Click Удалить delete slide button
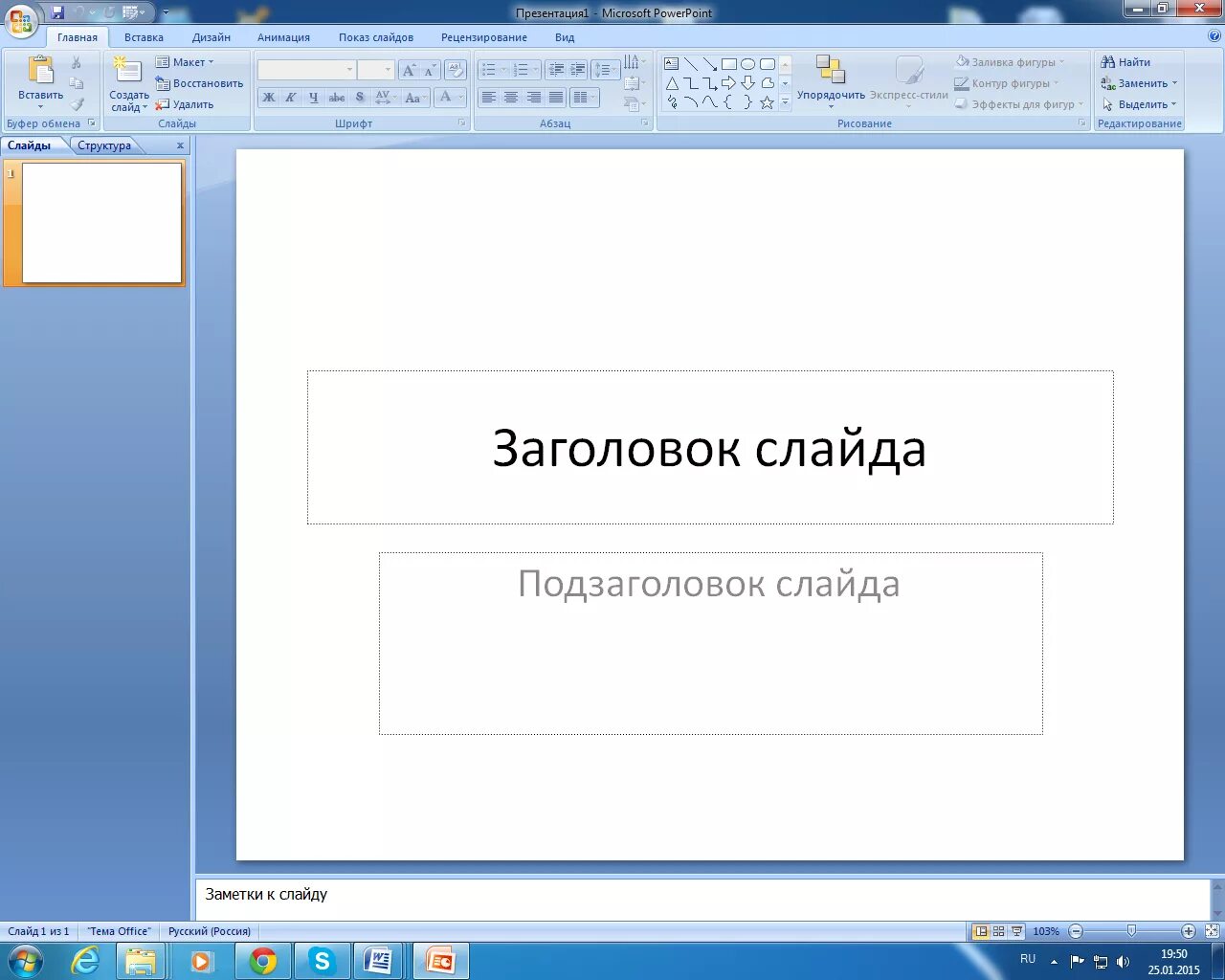The height and width of the screenshot is (980, 1225). coord(185,104)
